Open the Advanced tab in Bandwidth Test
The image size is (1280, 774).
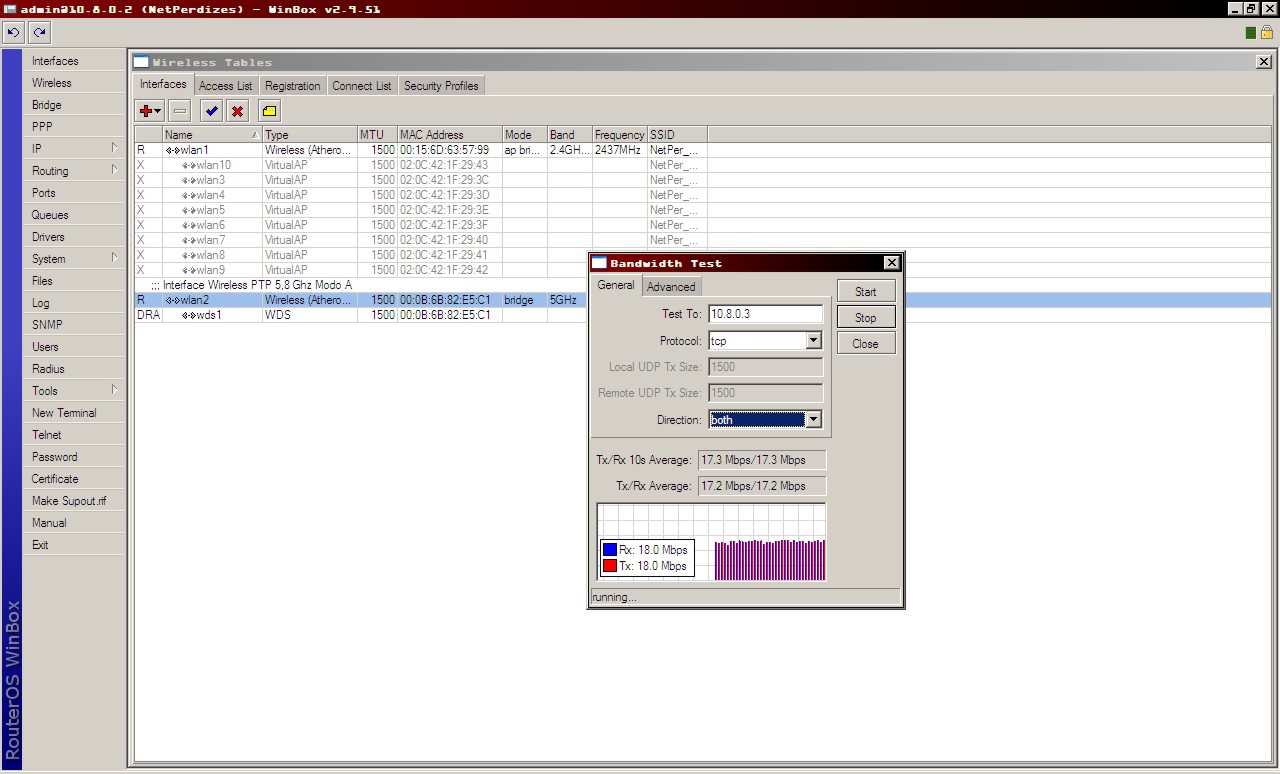click(x=670, y=286)
